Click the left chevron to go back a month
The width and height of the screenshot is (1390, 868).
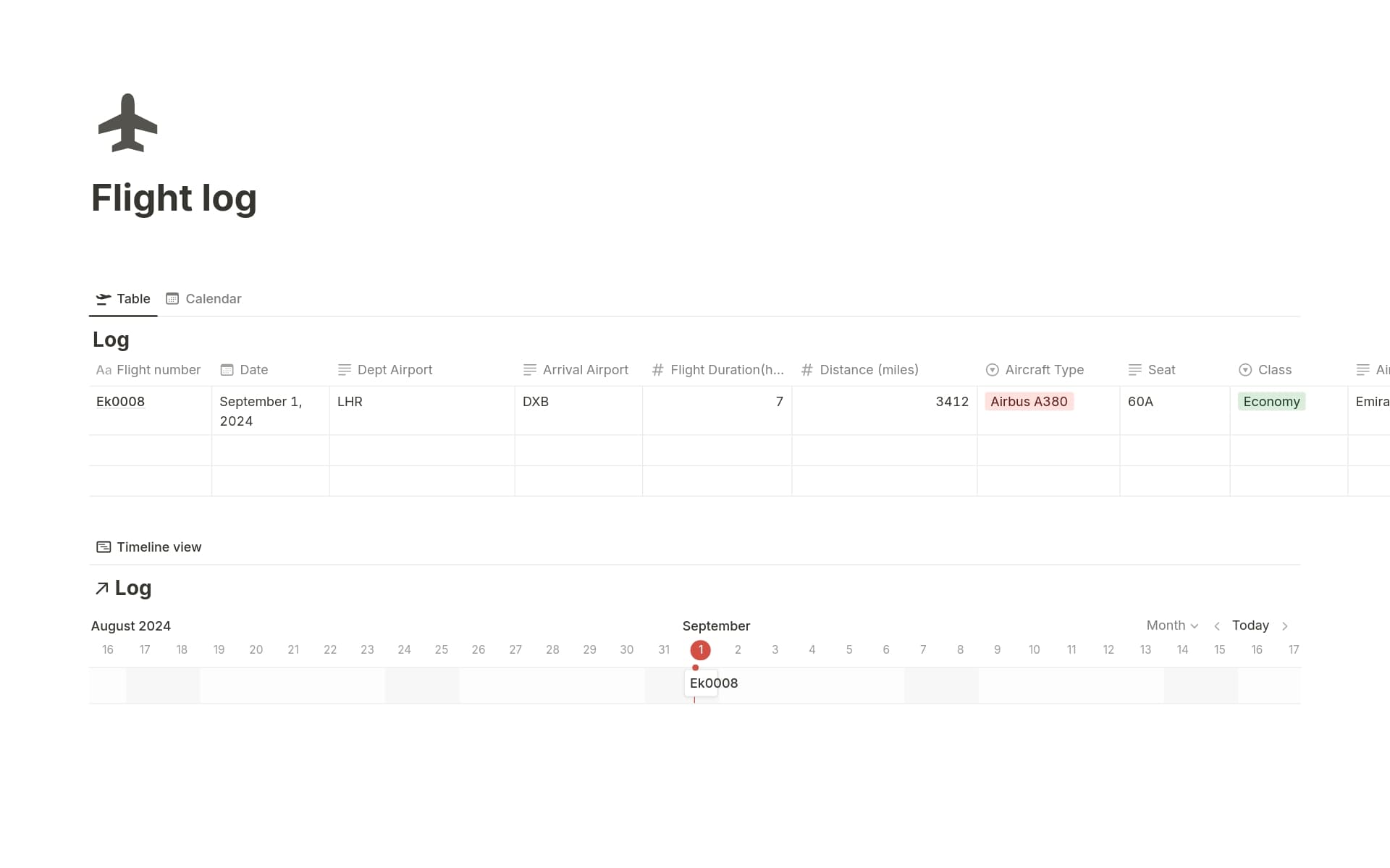pos(1217,625)
